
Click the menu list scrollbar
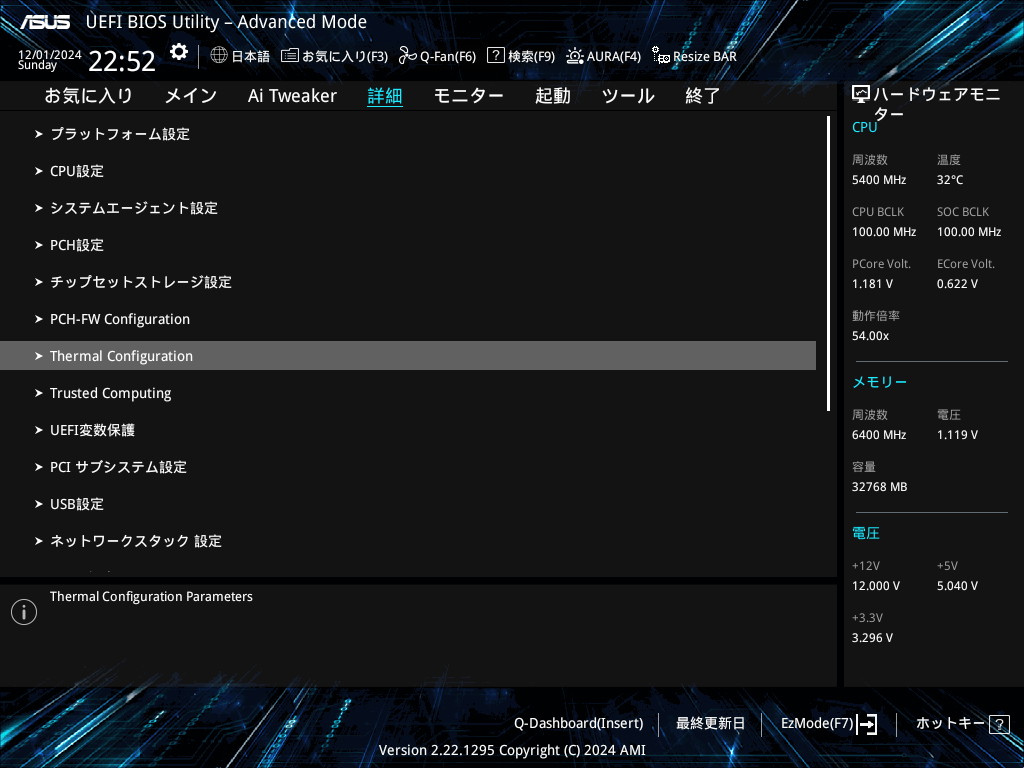coord(828,263)
